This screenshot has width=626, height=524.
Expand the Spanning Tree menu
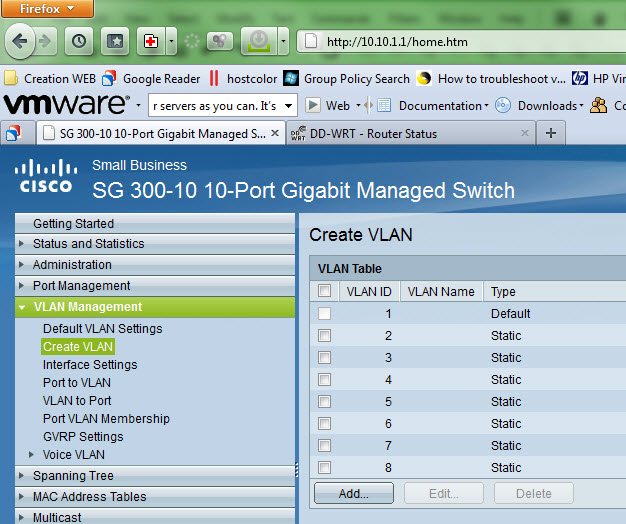(155, 476)
